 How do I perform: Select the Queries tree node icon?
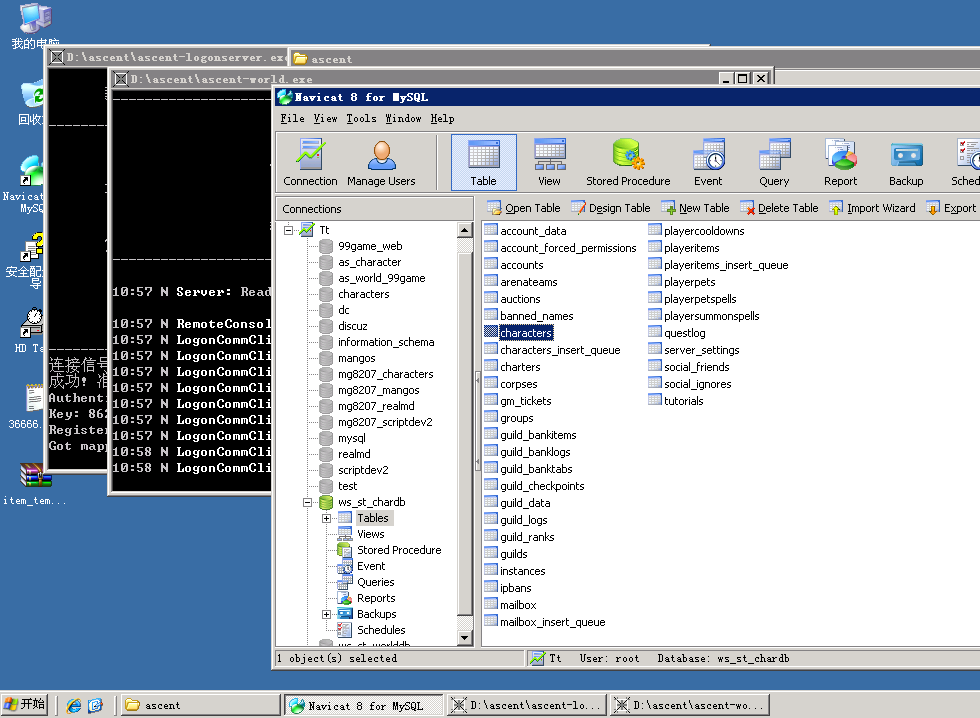pyautogui.click(x=345, y=582)
